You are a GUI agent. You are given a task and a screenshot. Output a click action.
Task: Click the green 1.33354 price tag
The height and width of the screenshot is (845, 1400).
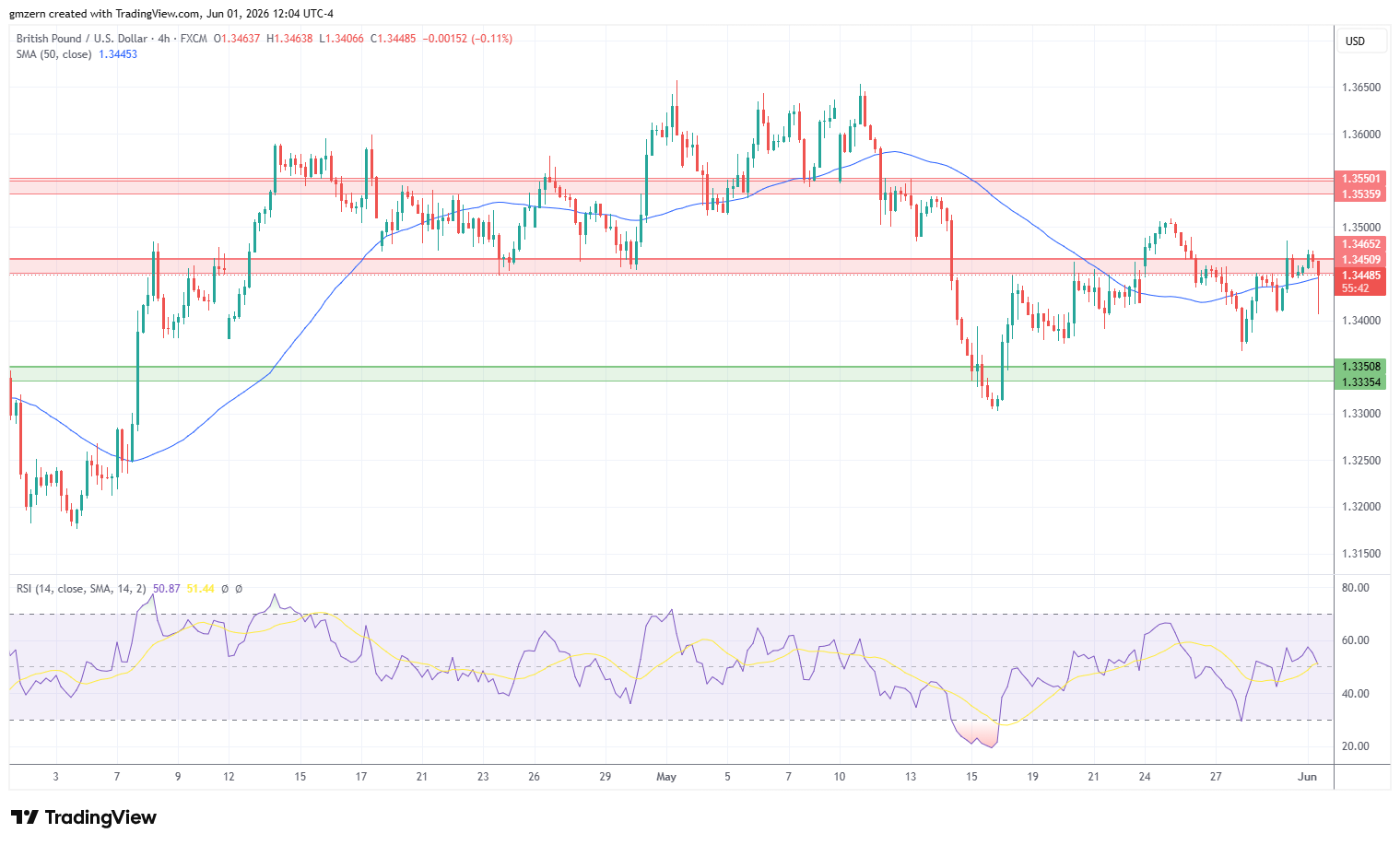pos(1360,382)
